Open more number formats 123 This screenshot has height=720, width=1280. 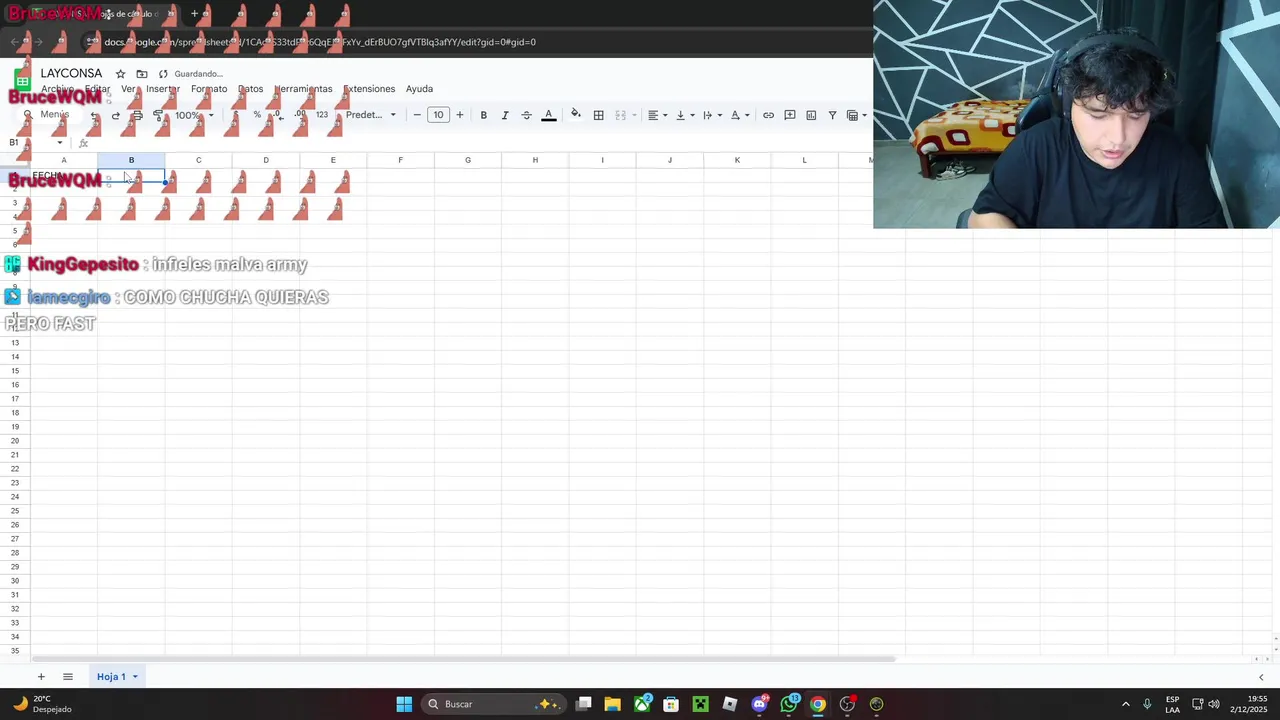(x=322, y=115)
